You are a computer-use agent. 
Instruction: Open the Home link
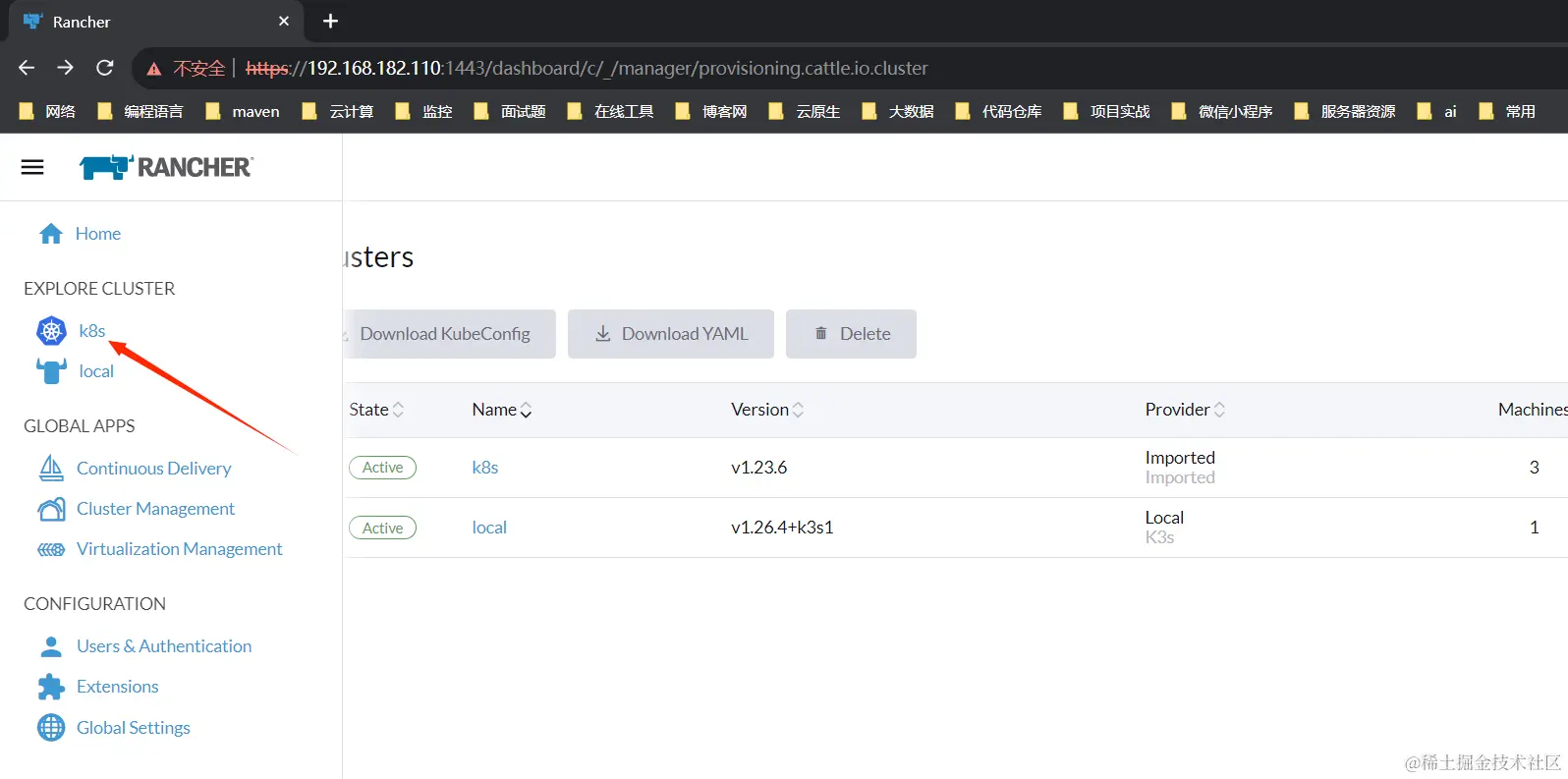click(98, 234)
